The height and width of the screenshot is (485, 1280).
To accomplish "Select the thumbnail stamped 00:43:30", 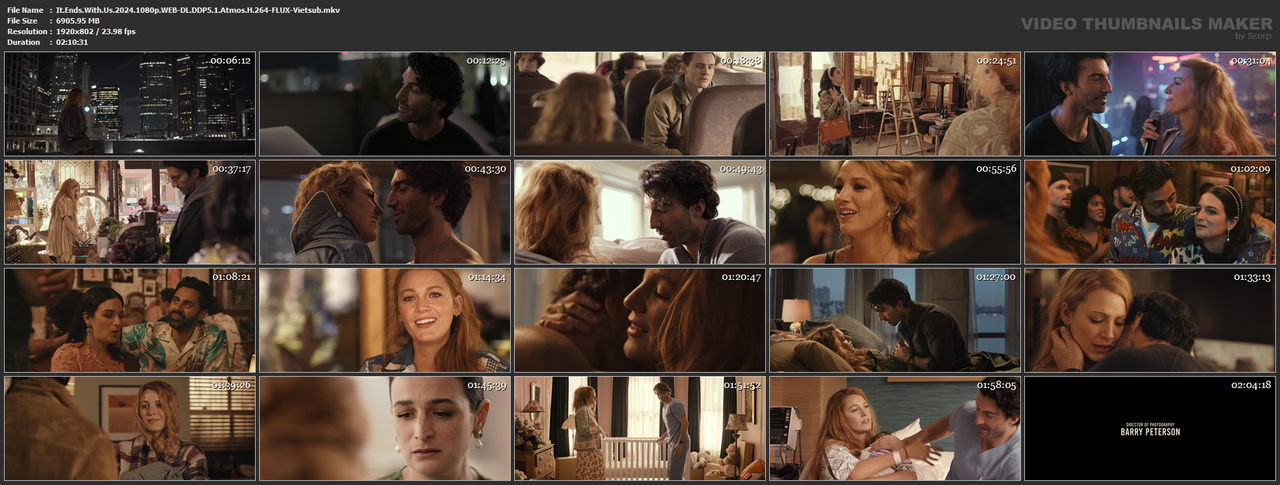I will coord(385,212).
